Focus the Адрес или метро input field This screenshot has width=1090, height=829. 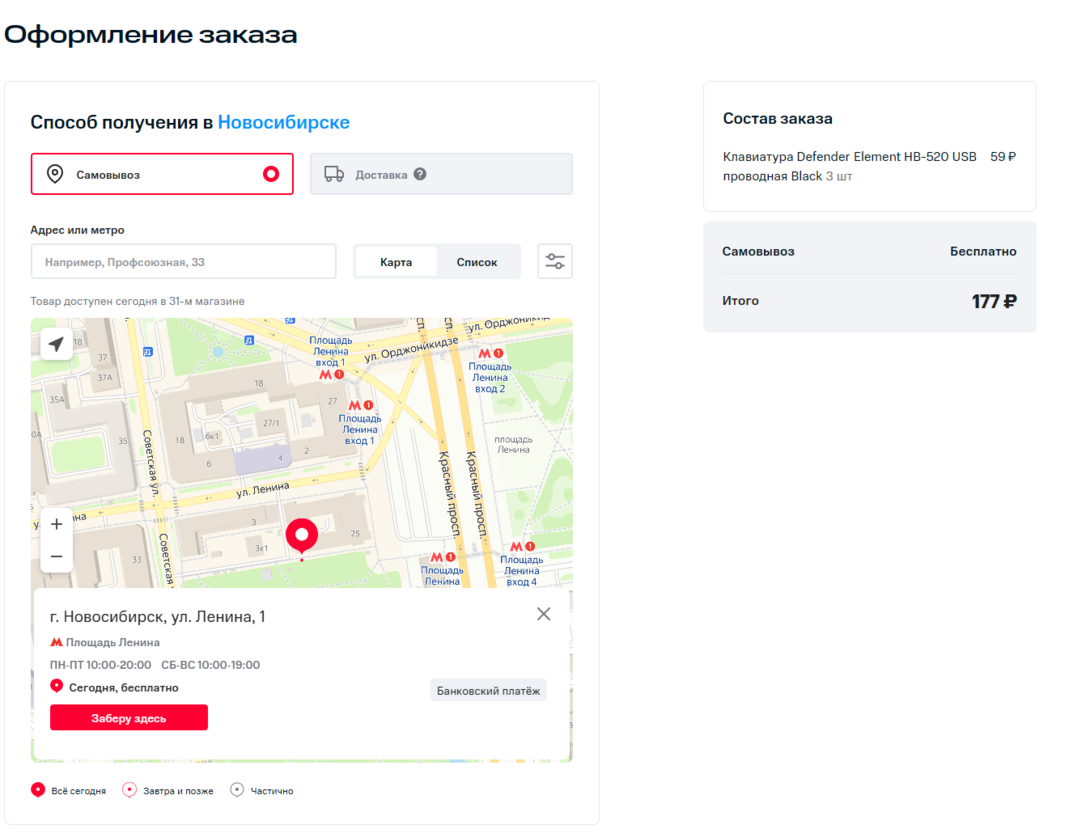pyautogui.click(x=184, y=262)
